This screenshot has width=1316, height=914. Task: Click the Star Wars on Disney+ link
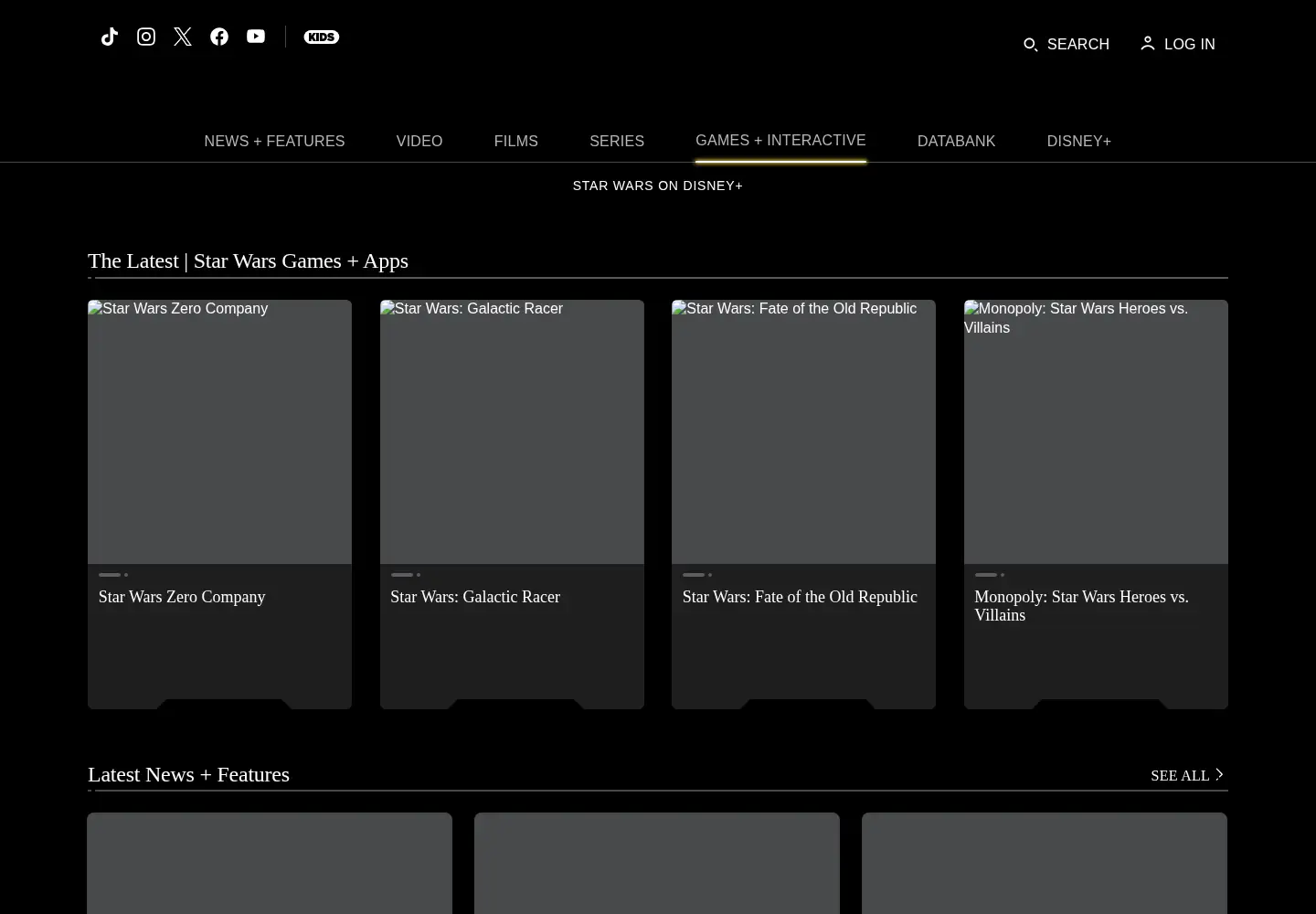[x=658, y=186]
